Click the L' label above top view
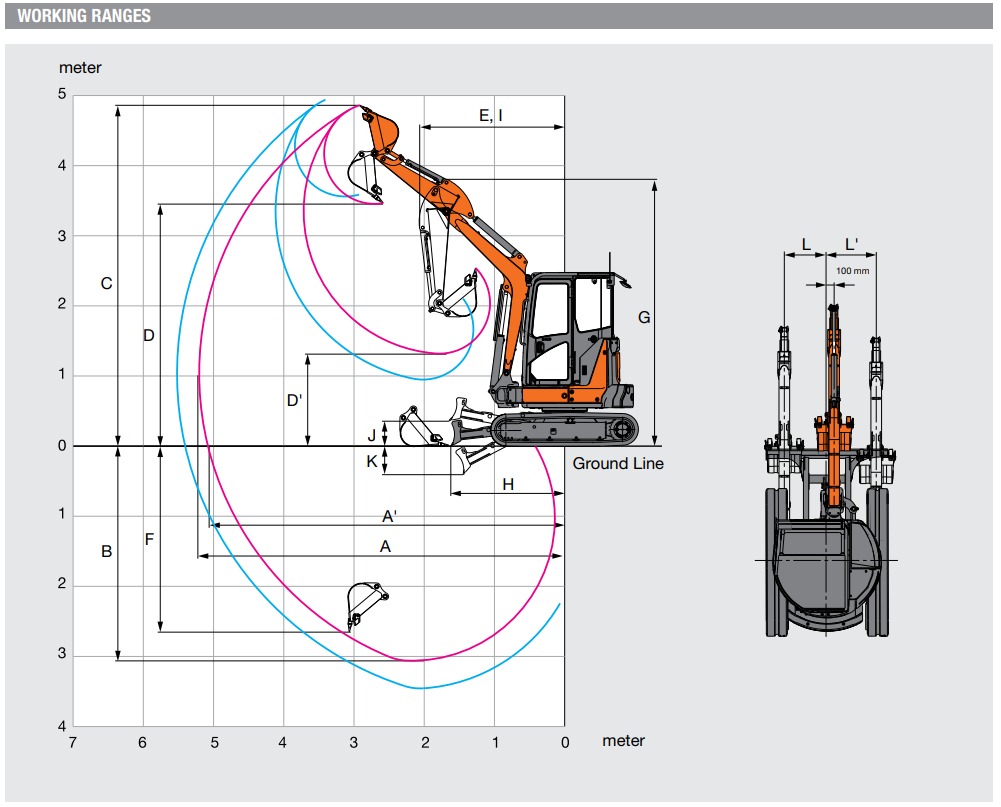1001x807 pixels. [x=851, y=243]
